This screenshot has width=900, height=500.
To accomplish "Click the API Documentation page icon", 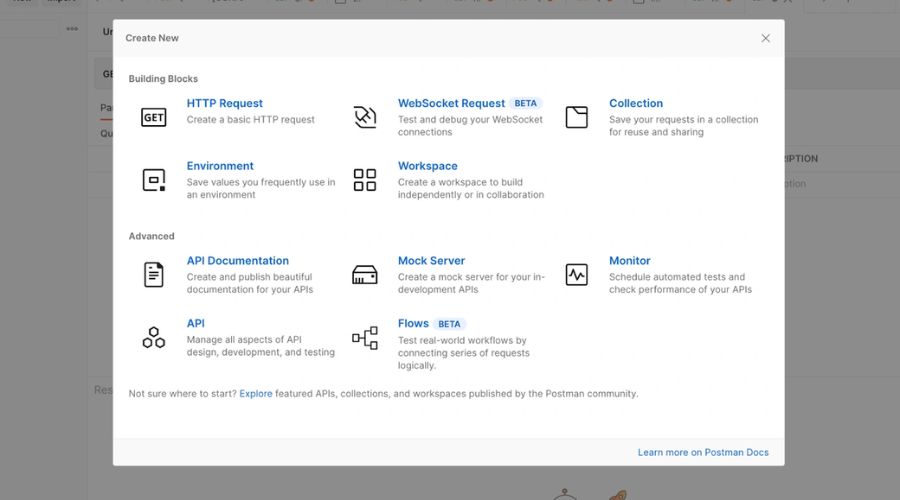I will click(x=153, y=275).
